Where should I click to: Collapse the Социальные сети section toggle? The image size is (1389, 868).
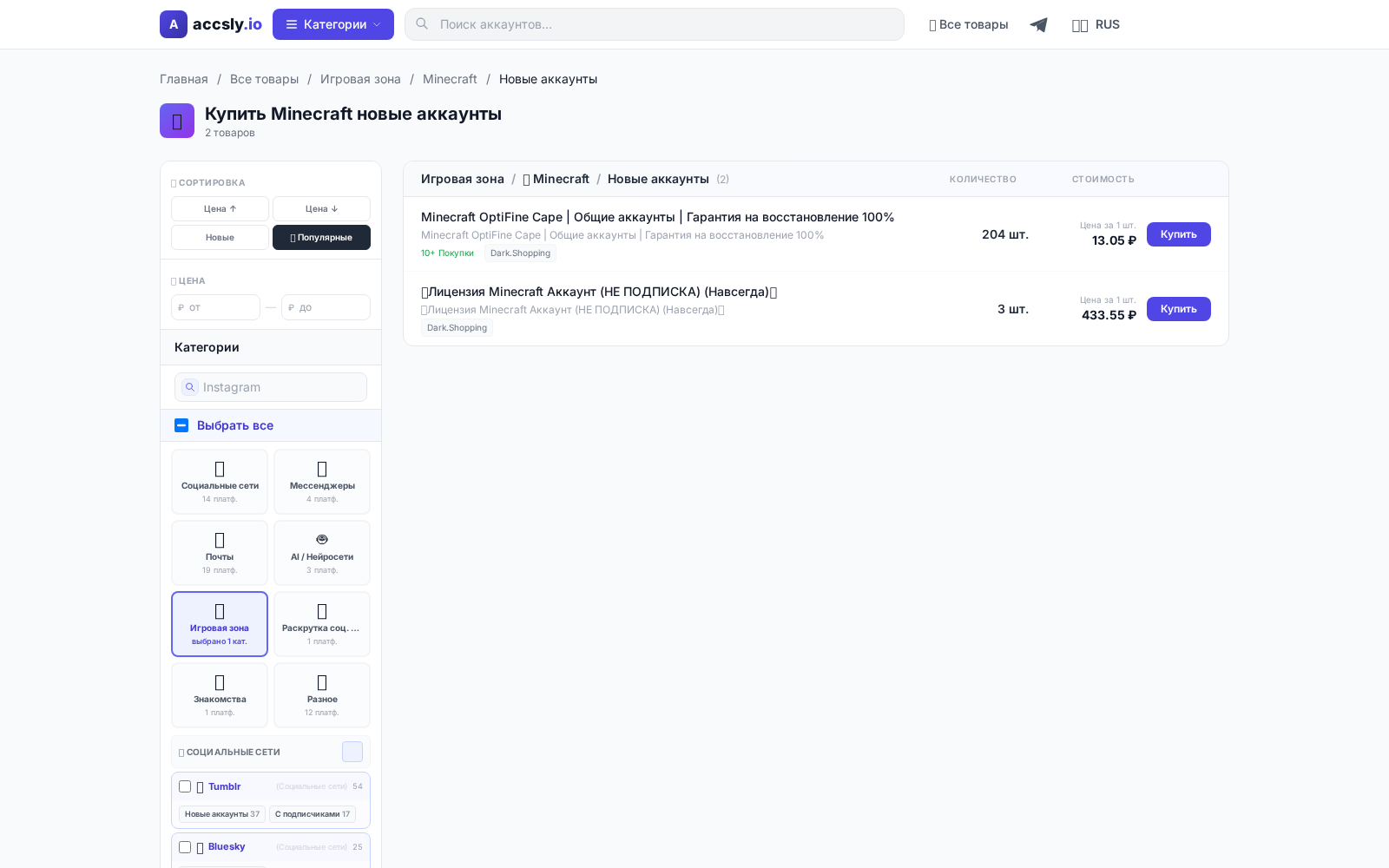point(352,752)
